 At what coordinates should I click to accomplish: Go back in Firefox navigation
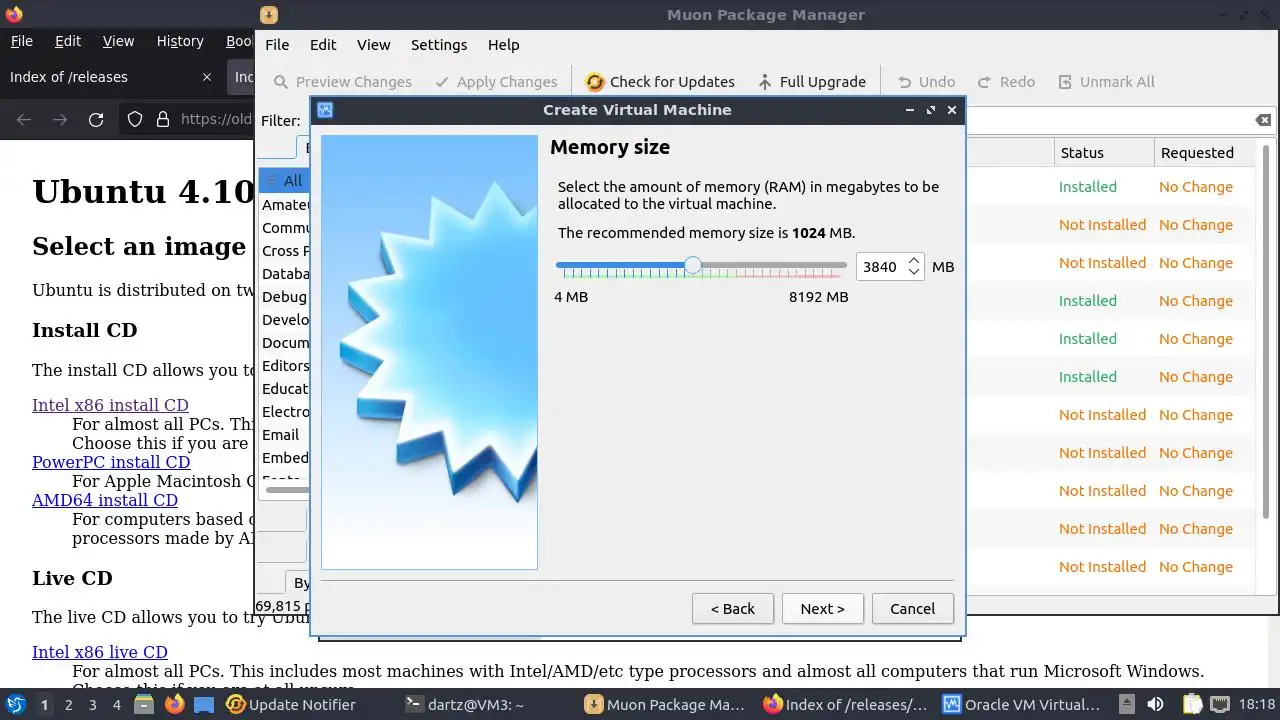(x=24, y=120)
